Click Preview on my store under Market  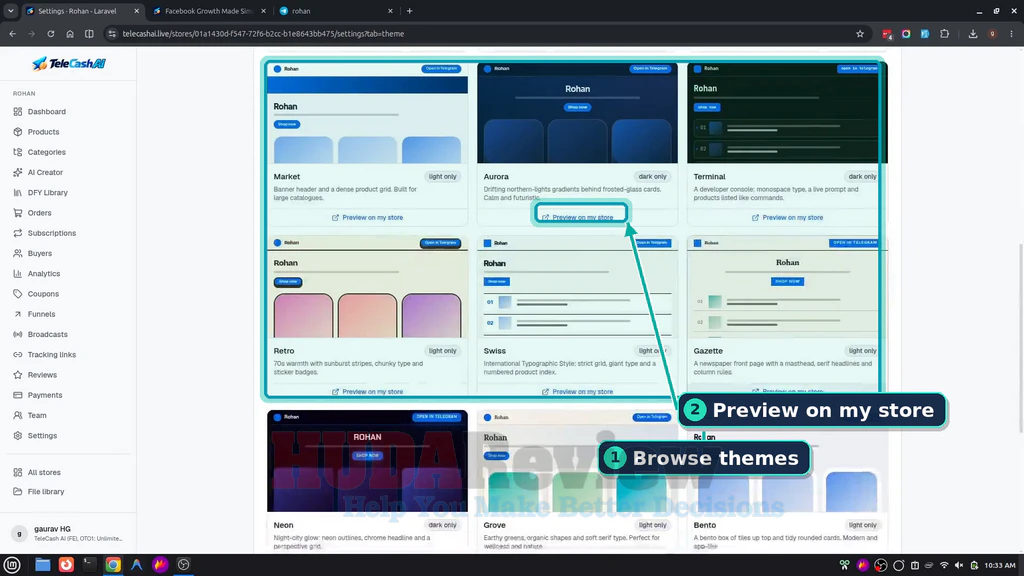[x=368, y=217]
